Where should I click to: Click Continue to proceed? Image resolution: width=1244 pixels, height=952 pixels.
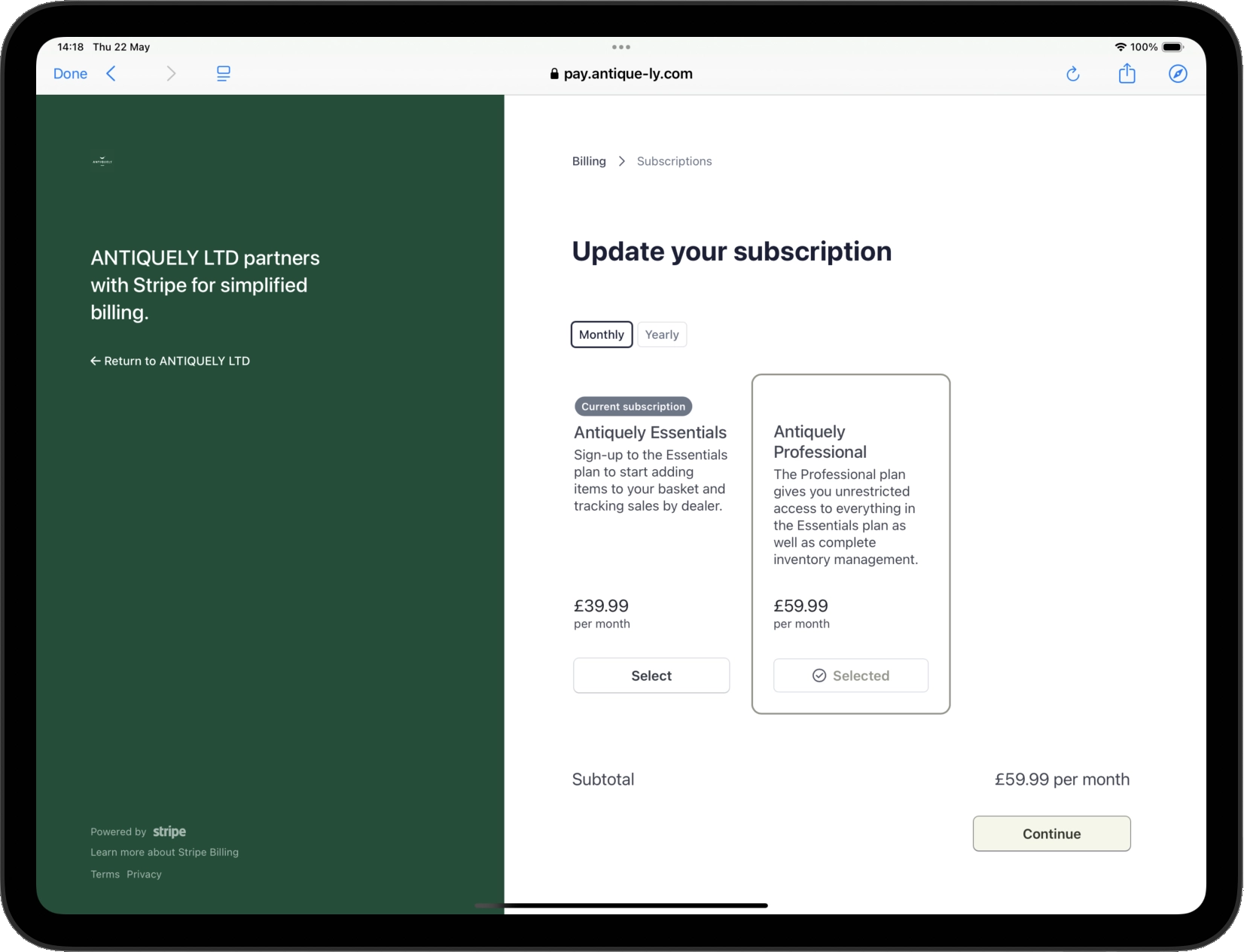point(1052,834)
